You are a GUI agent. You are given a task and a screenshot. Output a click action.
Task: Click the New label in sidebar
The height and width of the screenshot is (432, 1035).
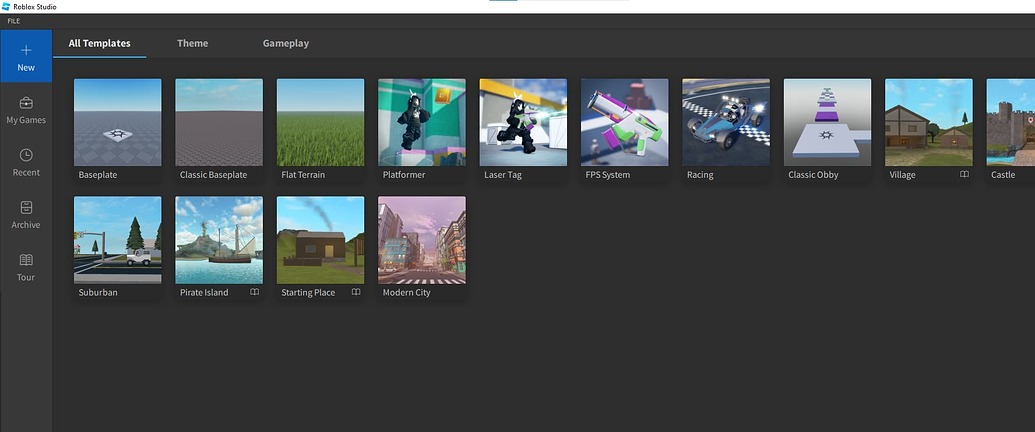coord(26,67)
